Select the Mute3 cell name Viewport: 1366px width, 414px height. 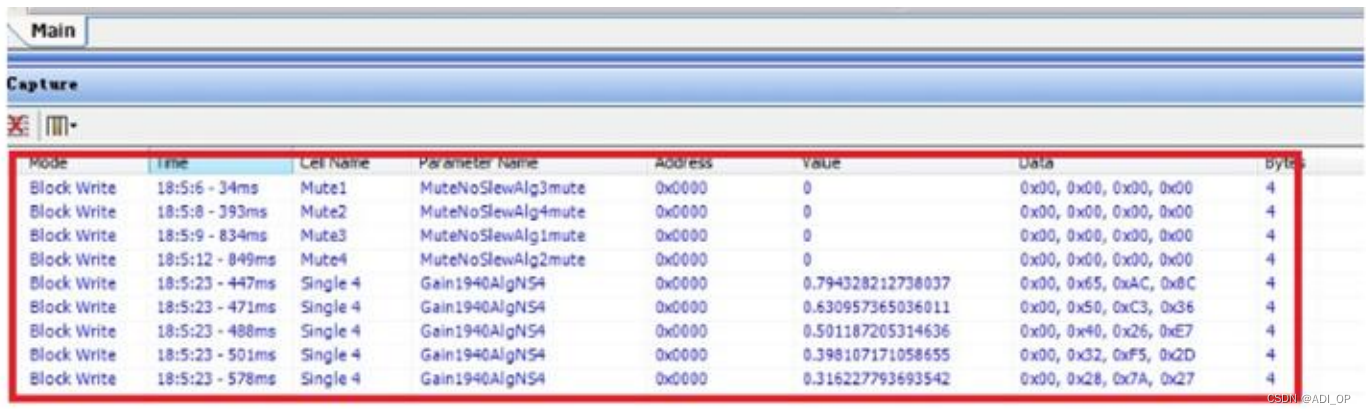[323, 236]
